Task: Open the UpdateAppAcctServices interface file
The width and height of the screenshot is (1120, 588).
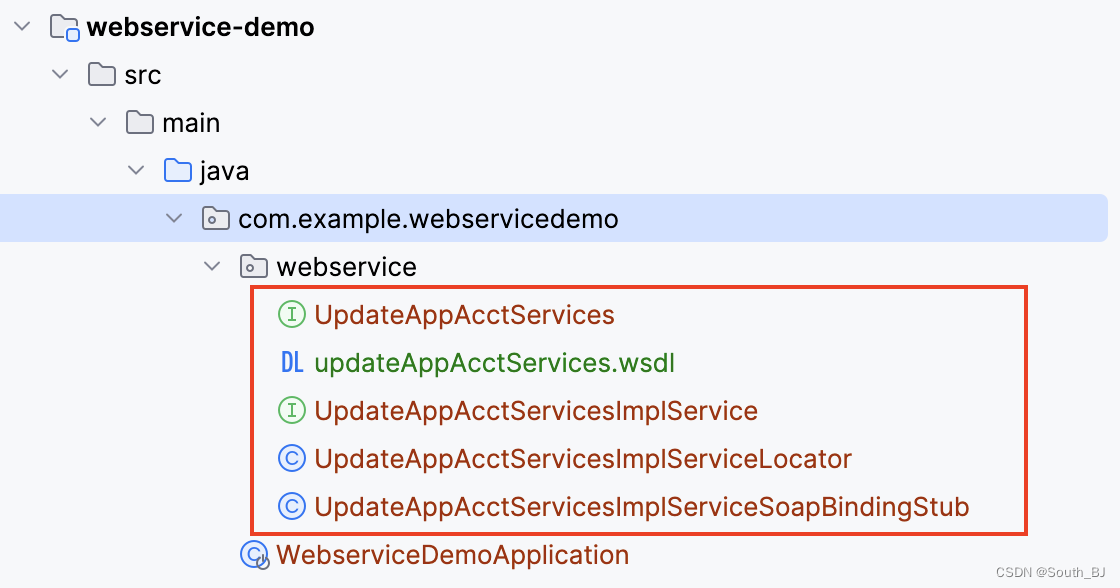Action: click(464, 315)
